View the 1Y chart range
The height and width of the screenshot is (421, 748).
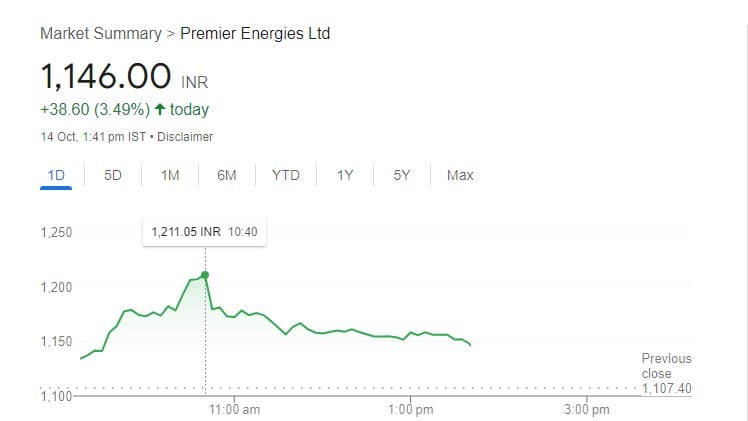(345, 176)
